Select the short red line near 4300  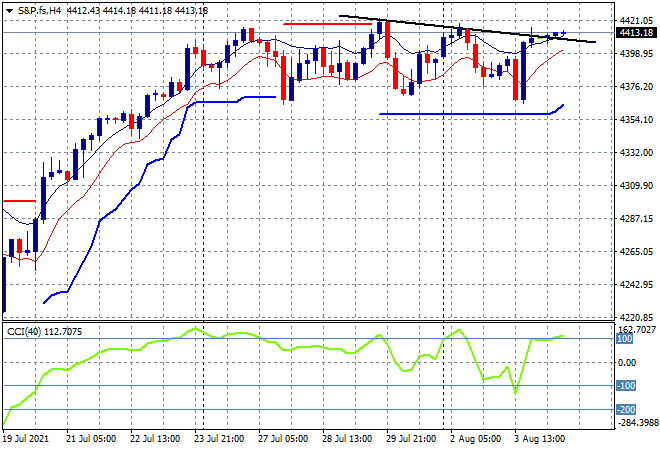(19, 201)
